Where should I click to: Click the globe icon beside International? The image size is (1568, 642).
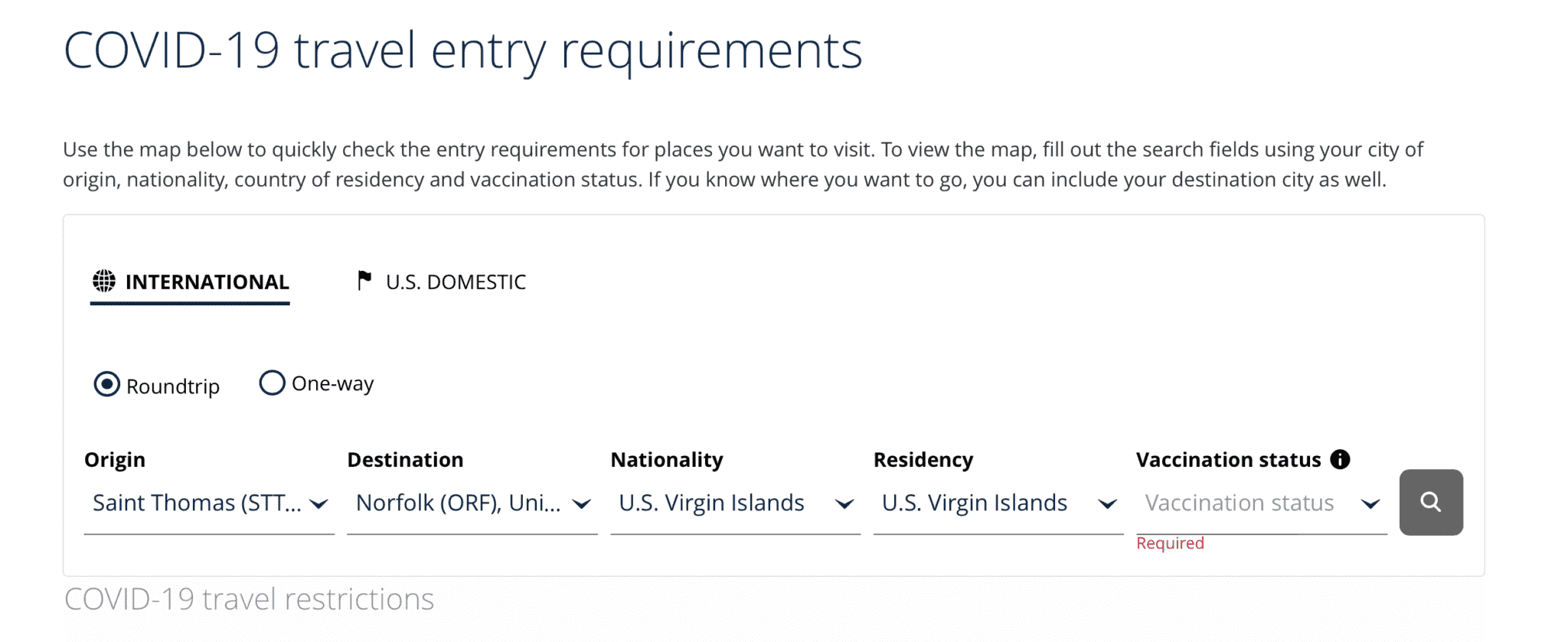pos(104,281)
